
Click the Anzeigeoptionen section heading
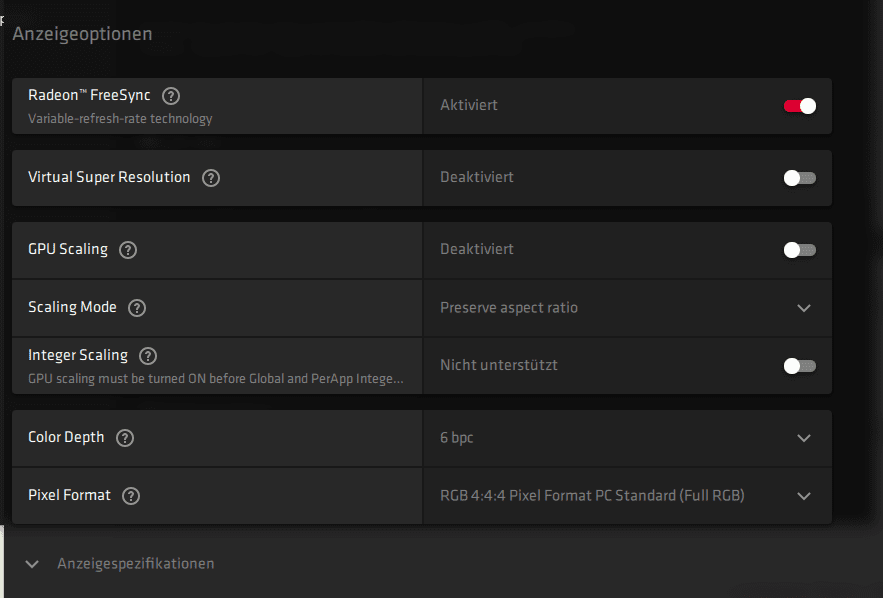(82, 34)
